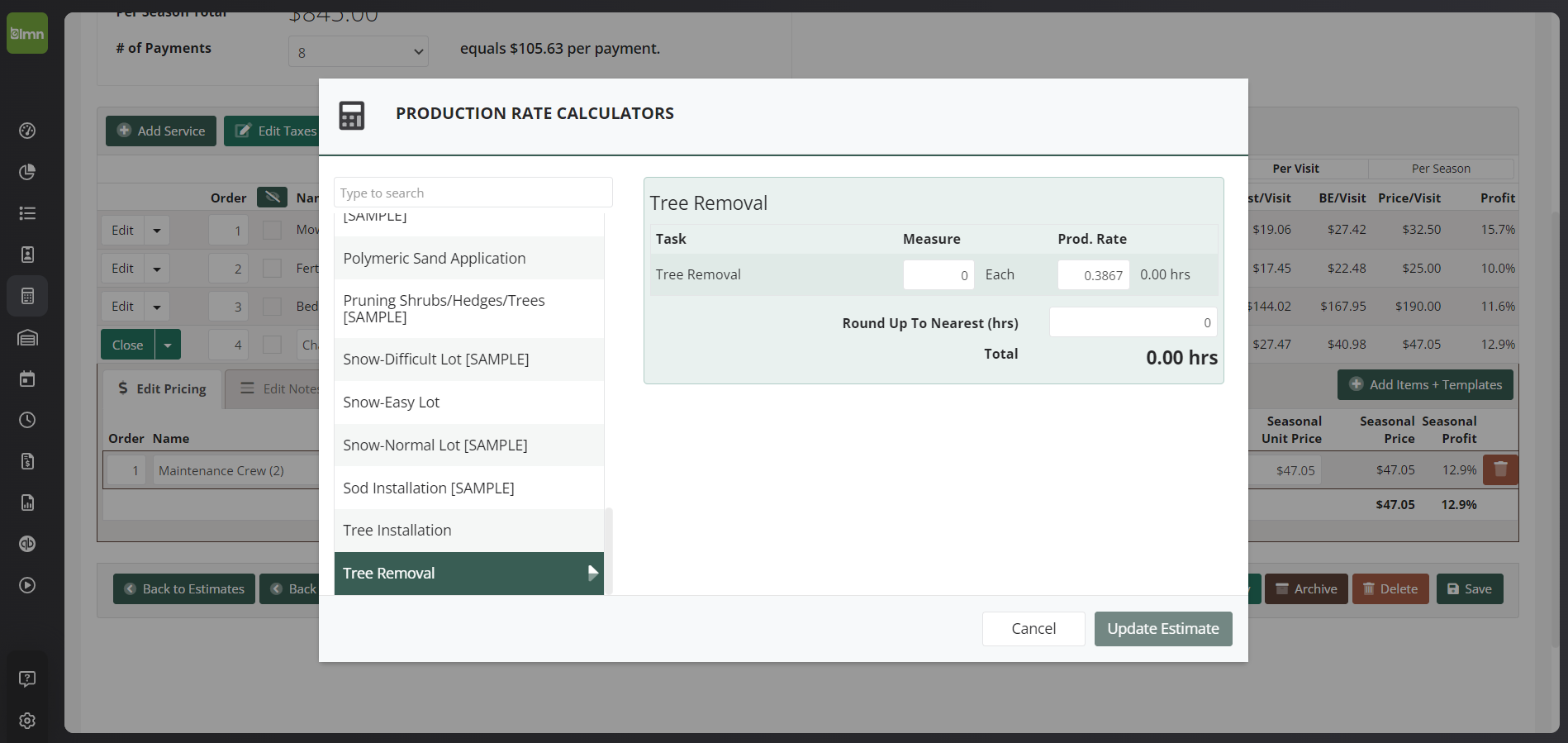The height and width of the screenshot is (743, 1568).
Task: Click the Edit Taxes button
Action: 273,131
